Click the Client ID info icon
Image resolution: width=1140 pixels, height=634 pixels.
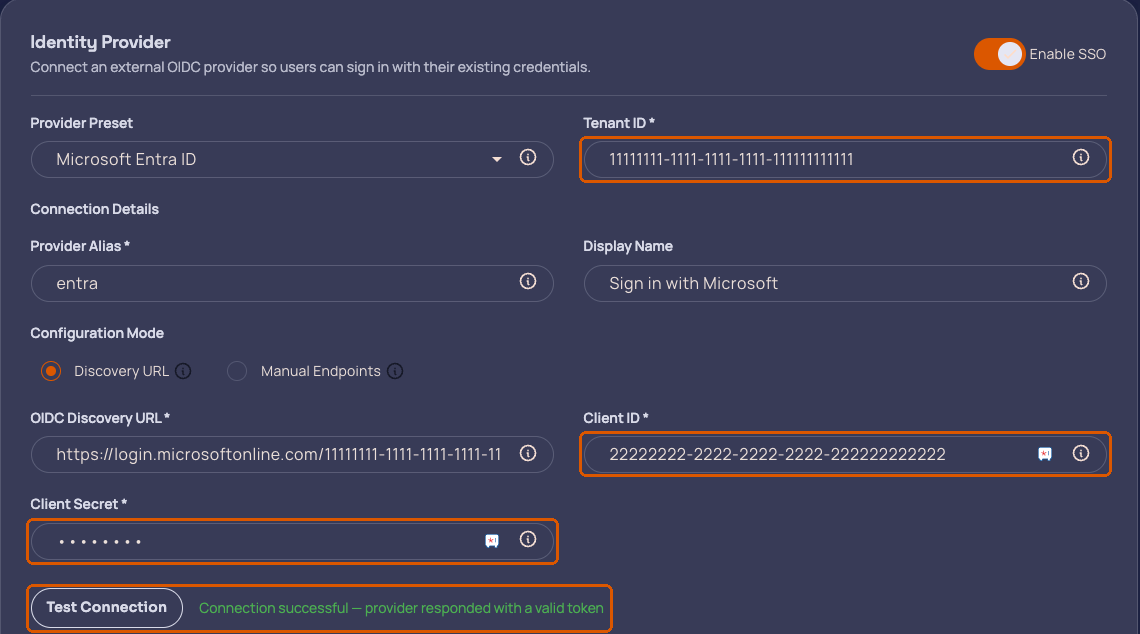[1081, 453]
